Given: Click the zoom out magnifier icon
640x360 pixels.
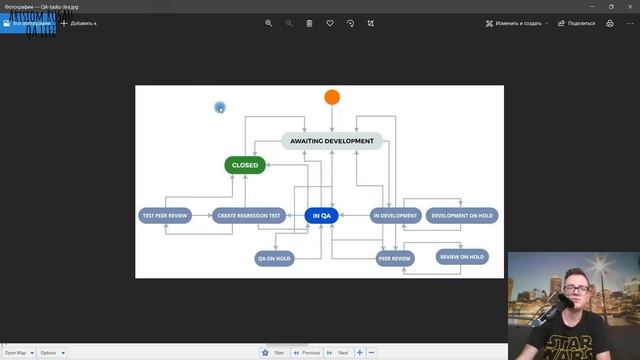Looking at the screenshot, I should click(x=289, y=23).
